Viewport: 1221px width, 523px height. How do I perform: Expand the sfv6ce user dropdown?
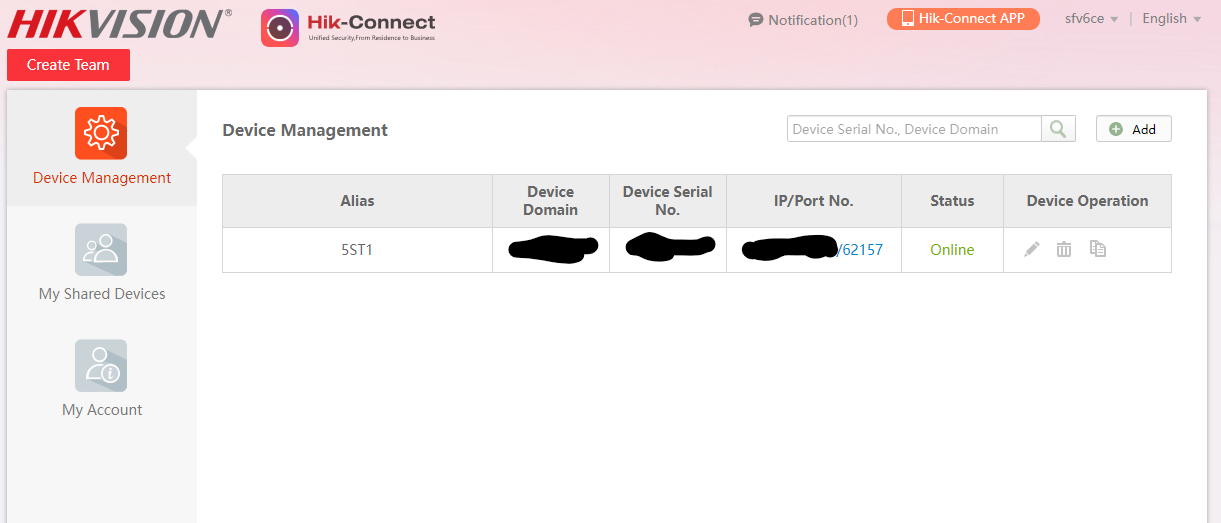[x=1091, y=19]
